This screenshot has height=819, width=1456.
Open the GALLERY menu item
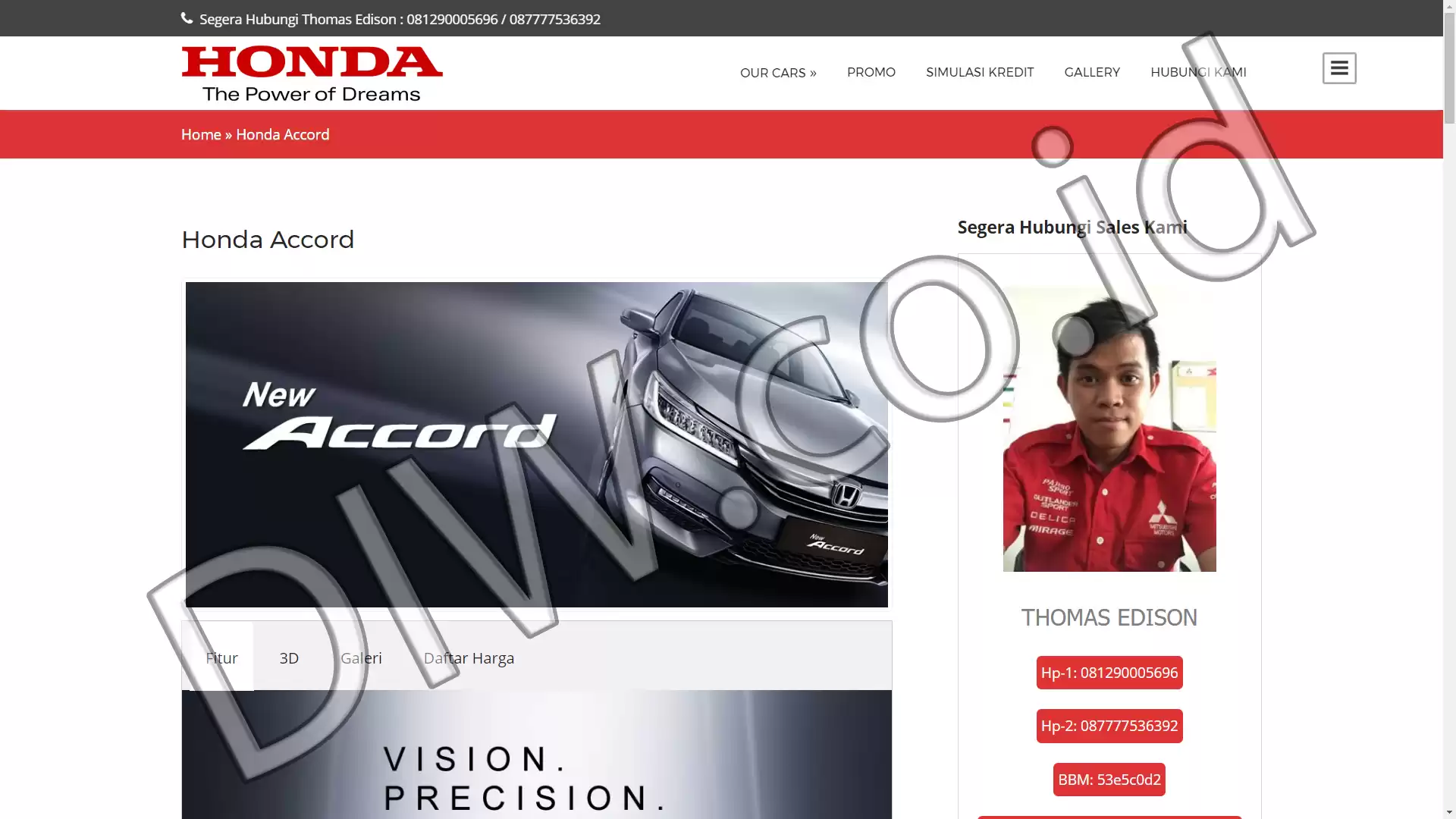pyautogui.click(x=1091, y=72)
